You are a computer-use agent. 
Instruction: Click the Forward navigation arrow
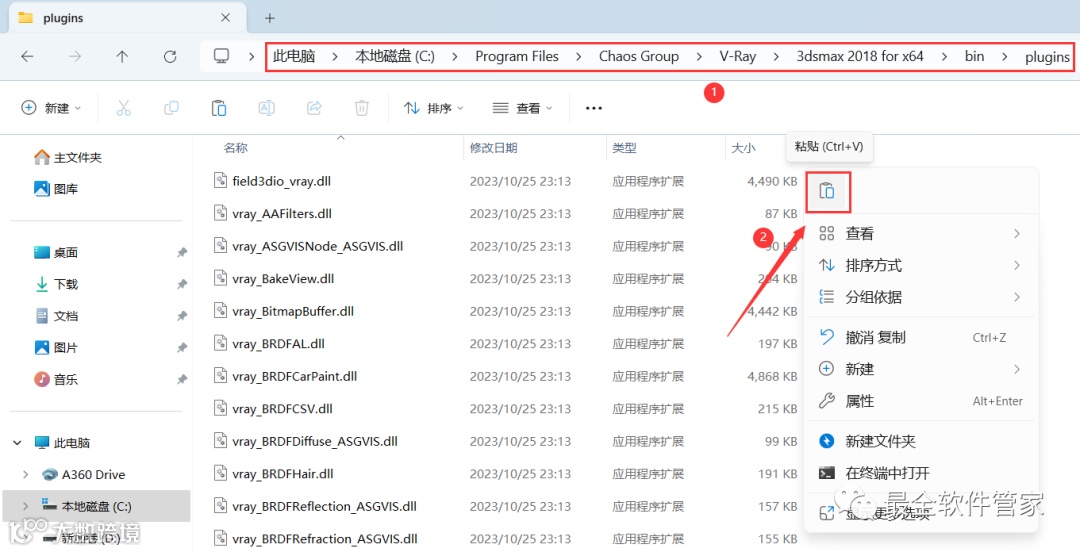[74, 57]
